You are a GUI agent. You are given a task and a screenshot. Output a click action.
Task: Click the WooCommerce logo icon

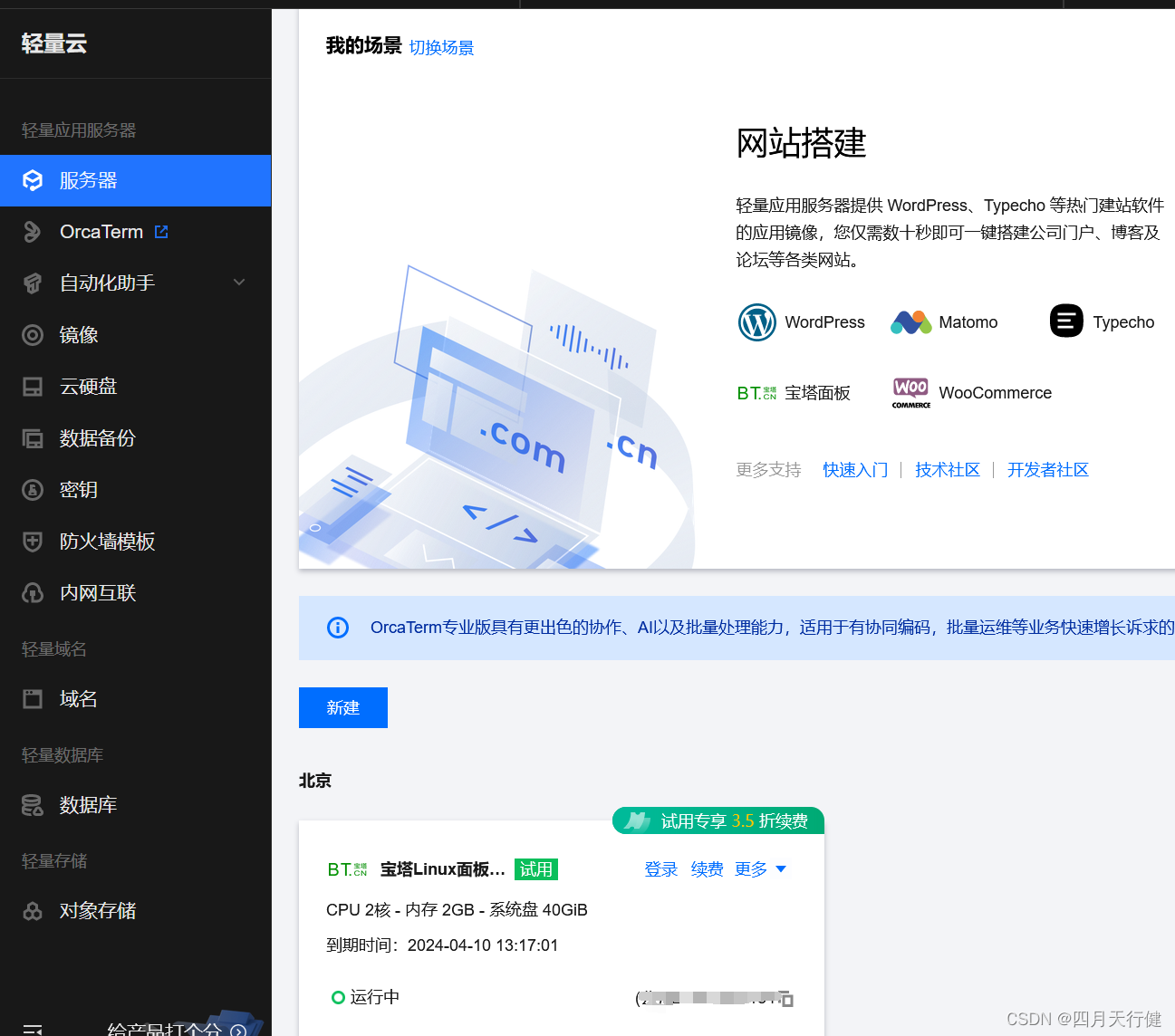click(x=910, y=393)
